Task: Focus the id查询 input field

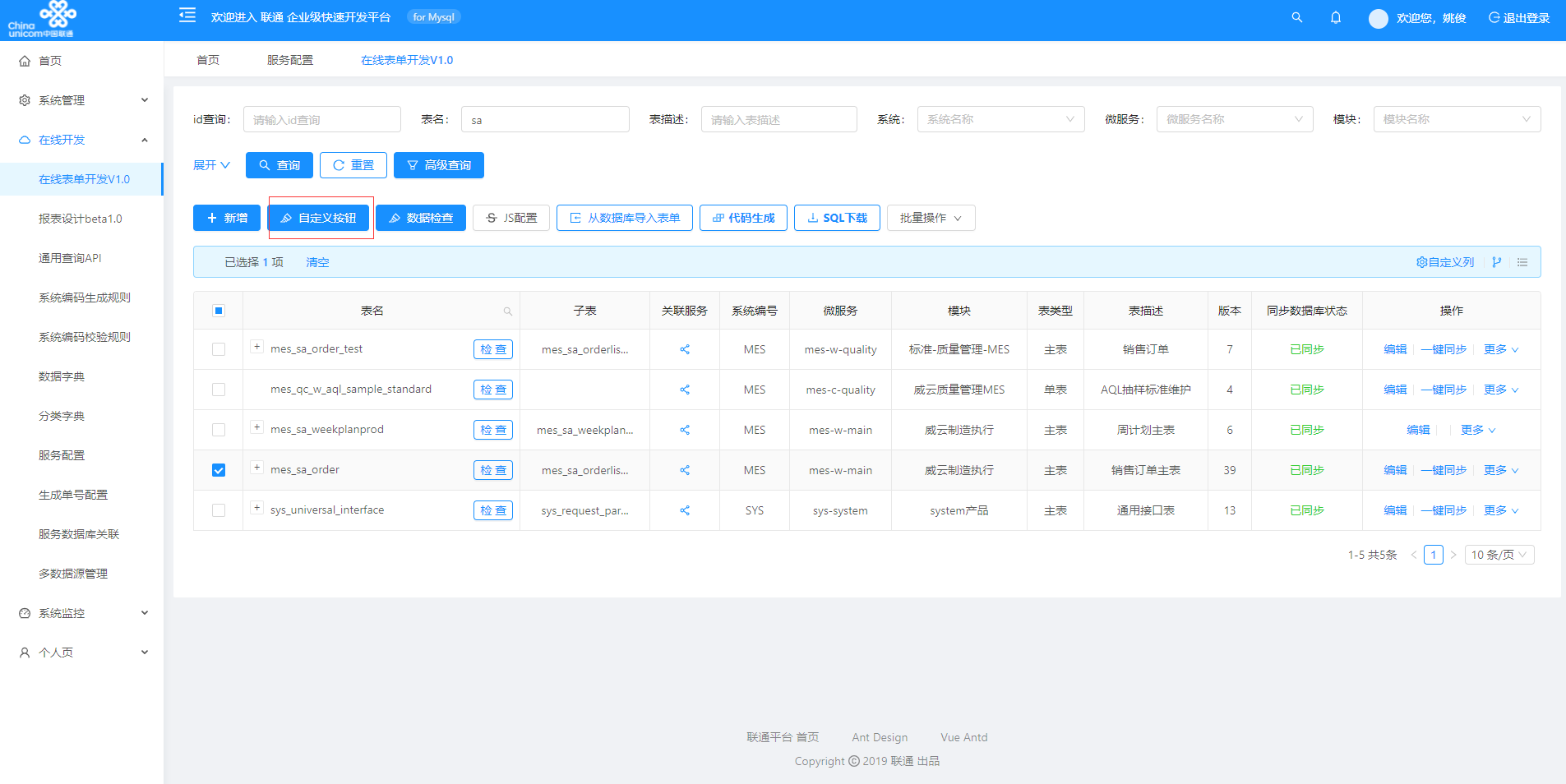Action: (x=322, y=119)
